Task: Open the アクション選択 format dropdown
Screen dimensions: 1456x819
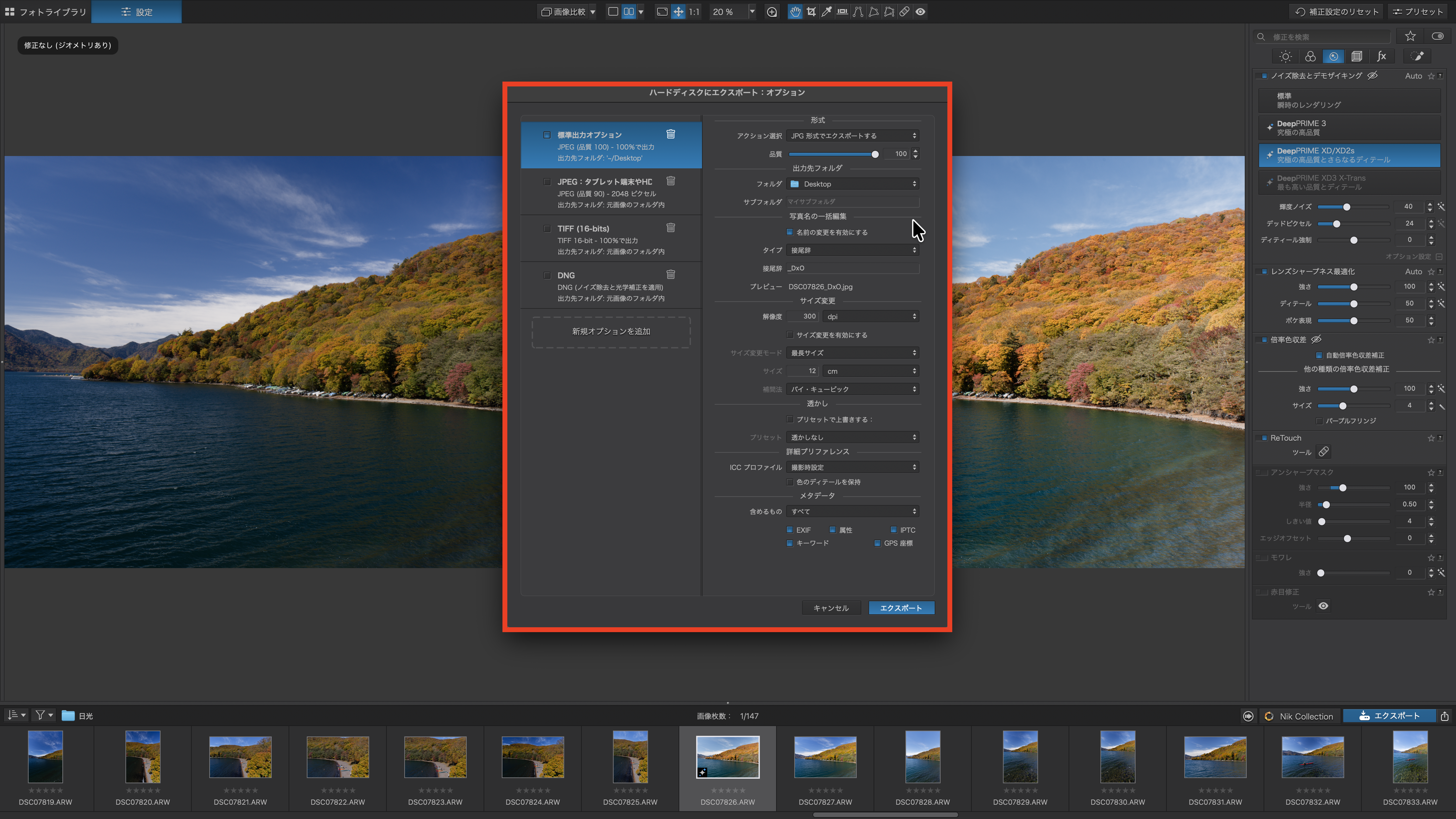Action: tap(852, 136)
